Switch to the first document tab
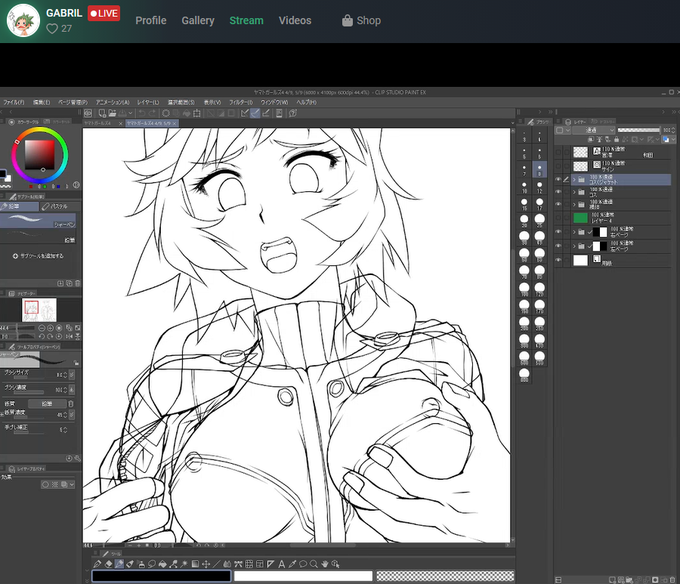This screenshot has height=584, width=680. tap(100, 123)
